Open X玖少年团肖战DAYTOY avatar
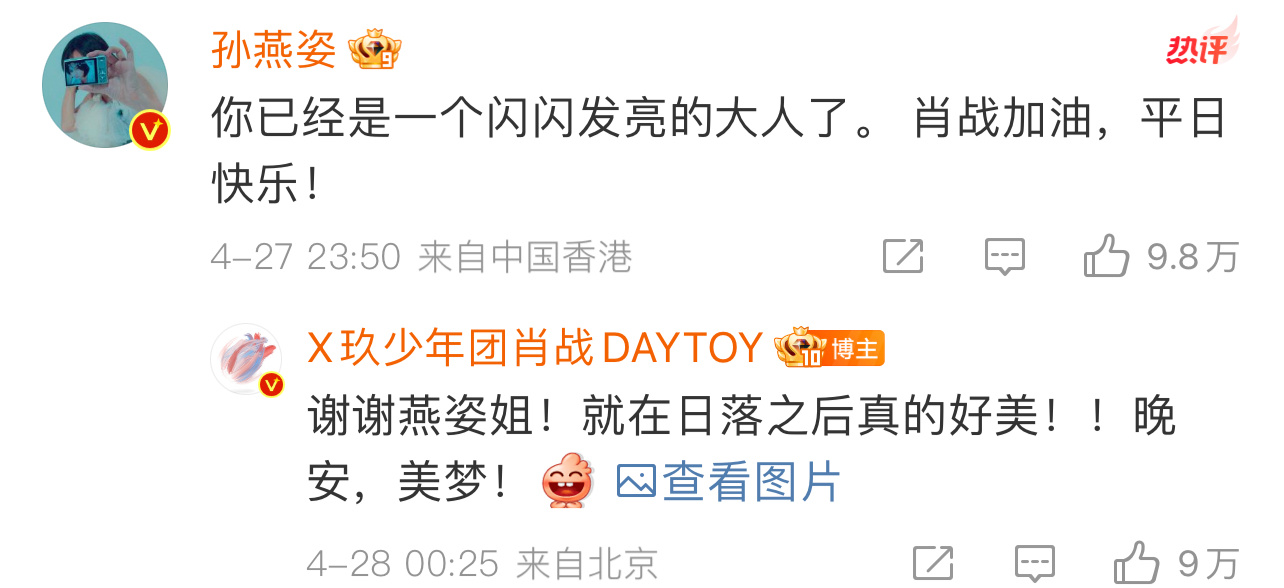 [247, 358]
